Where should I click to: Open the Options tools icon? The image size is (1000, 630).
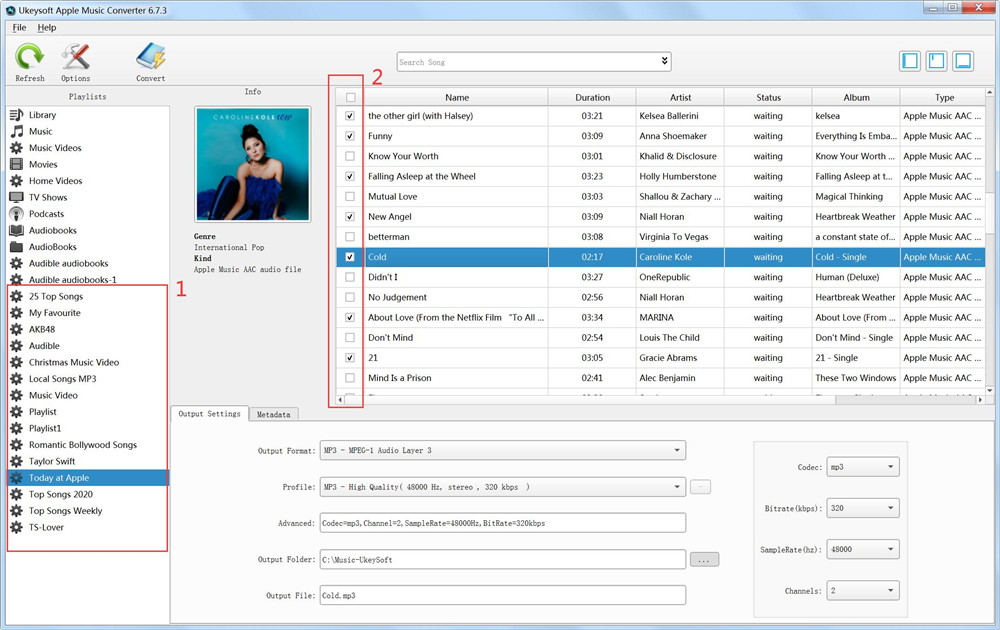[75, 57]
